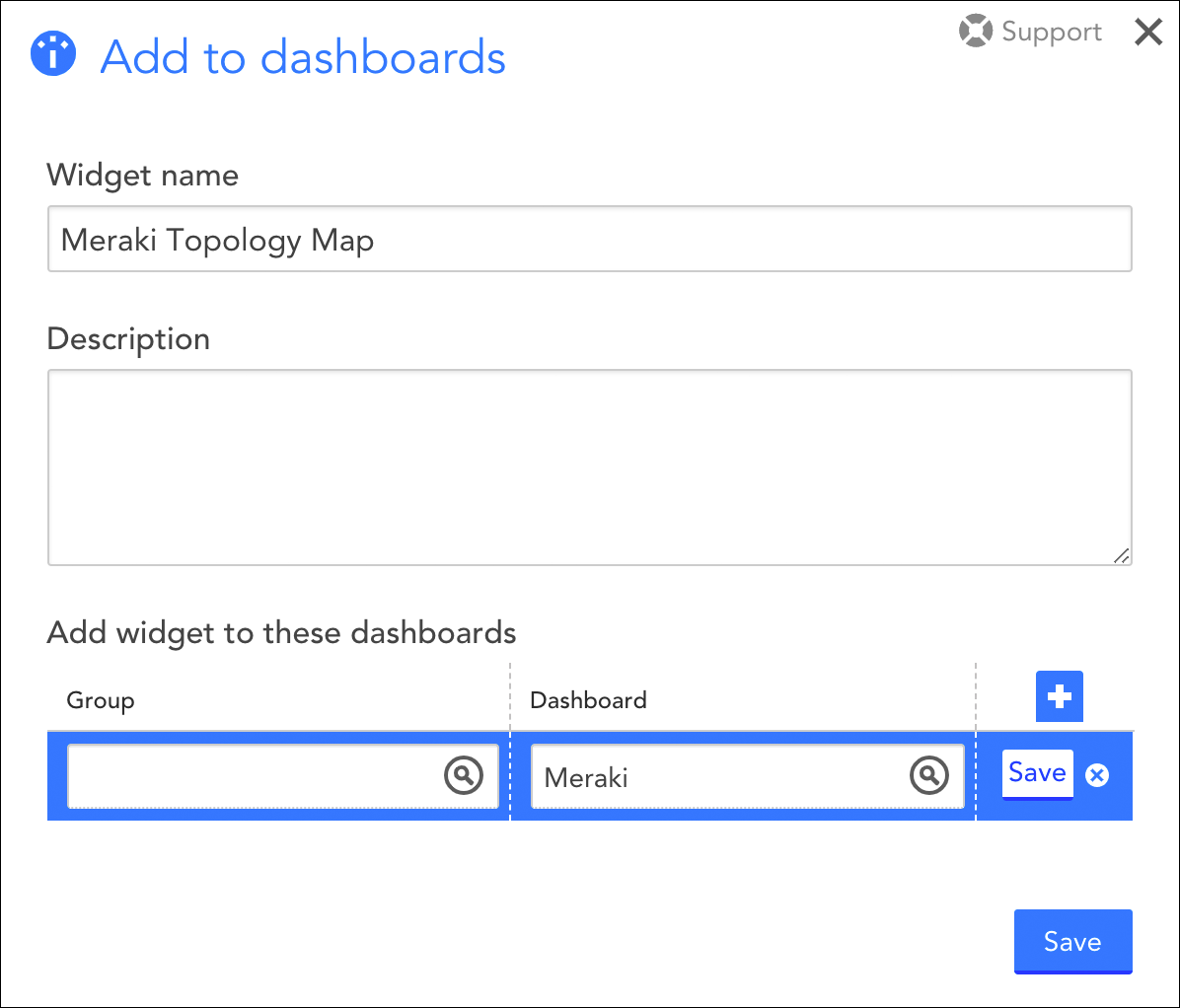
Task: Add a new dashboard row with plus
Action: (1059, 696)
